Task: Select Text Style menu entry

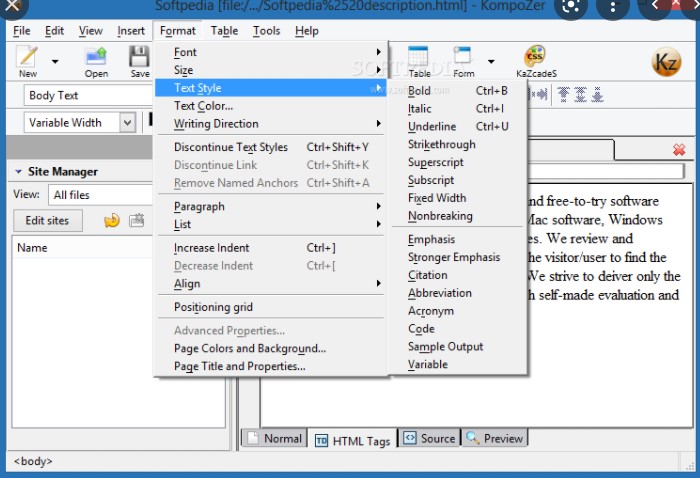Action: 271,88
